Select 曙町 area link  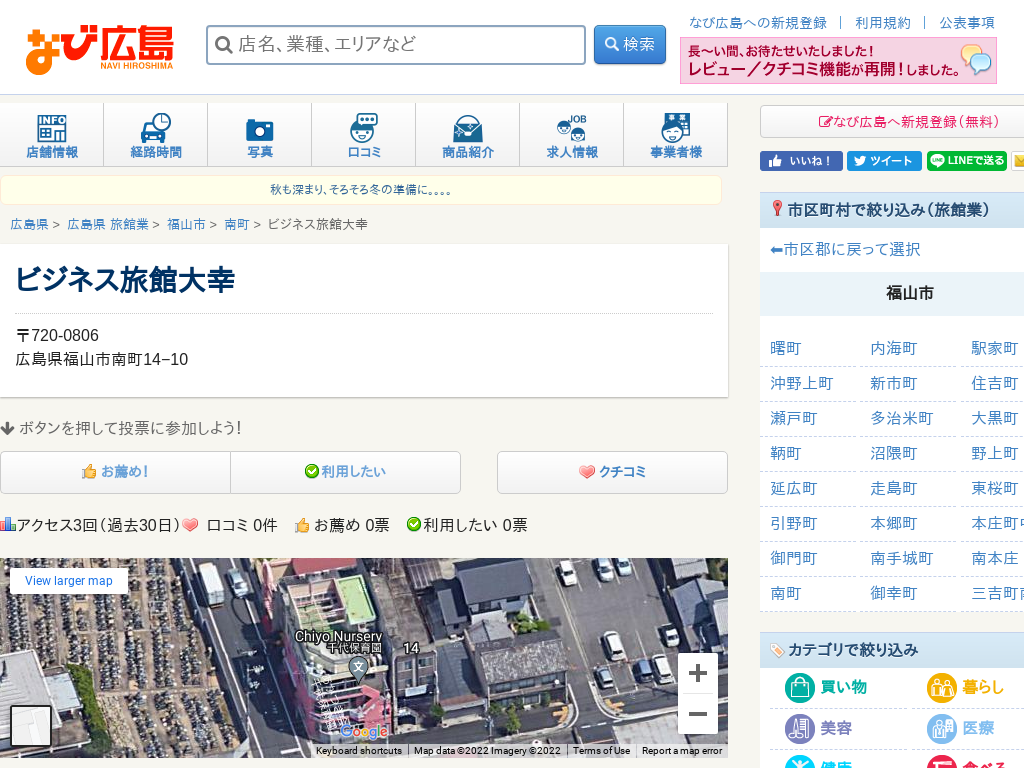pyautogui.click(x=786, y=348)
